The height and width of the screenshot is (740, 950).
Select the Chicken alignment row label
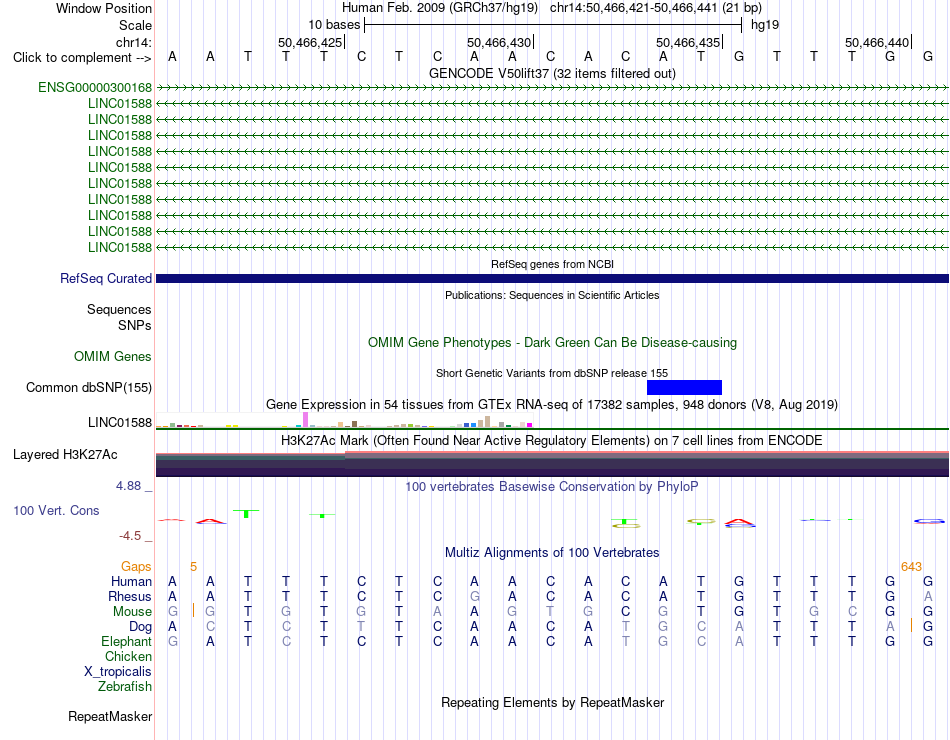(128, 657)
